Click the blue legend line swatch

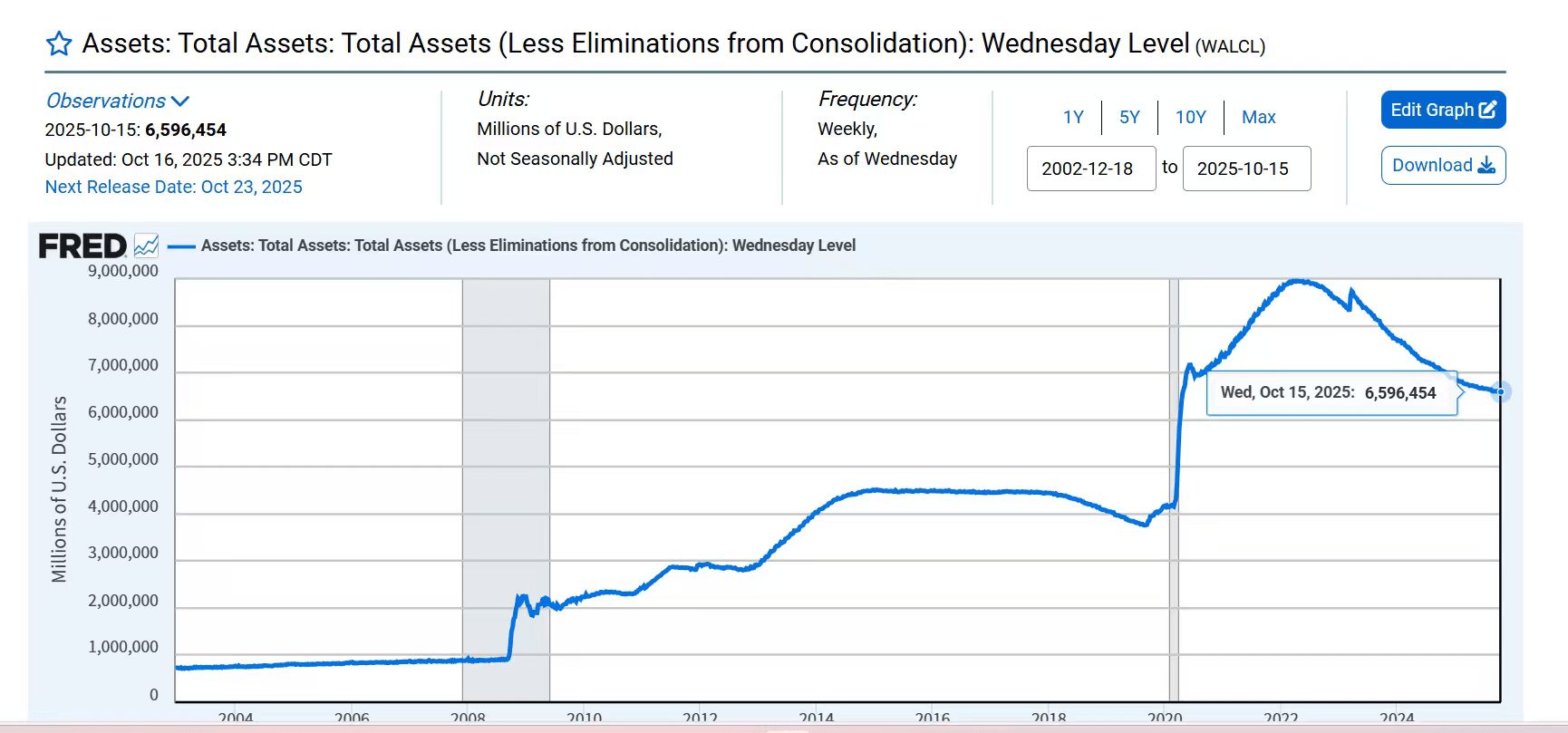[181, 246]
